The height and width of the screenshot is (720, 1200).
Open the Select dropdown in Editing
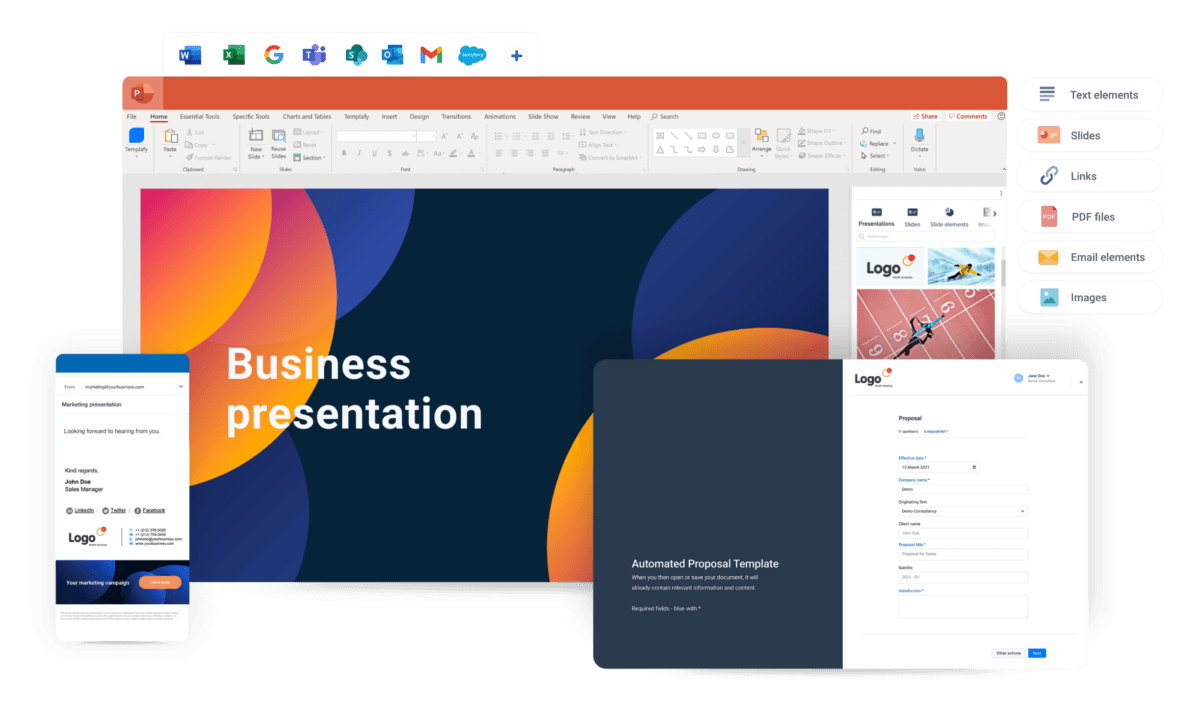(x=874, y=156)
